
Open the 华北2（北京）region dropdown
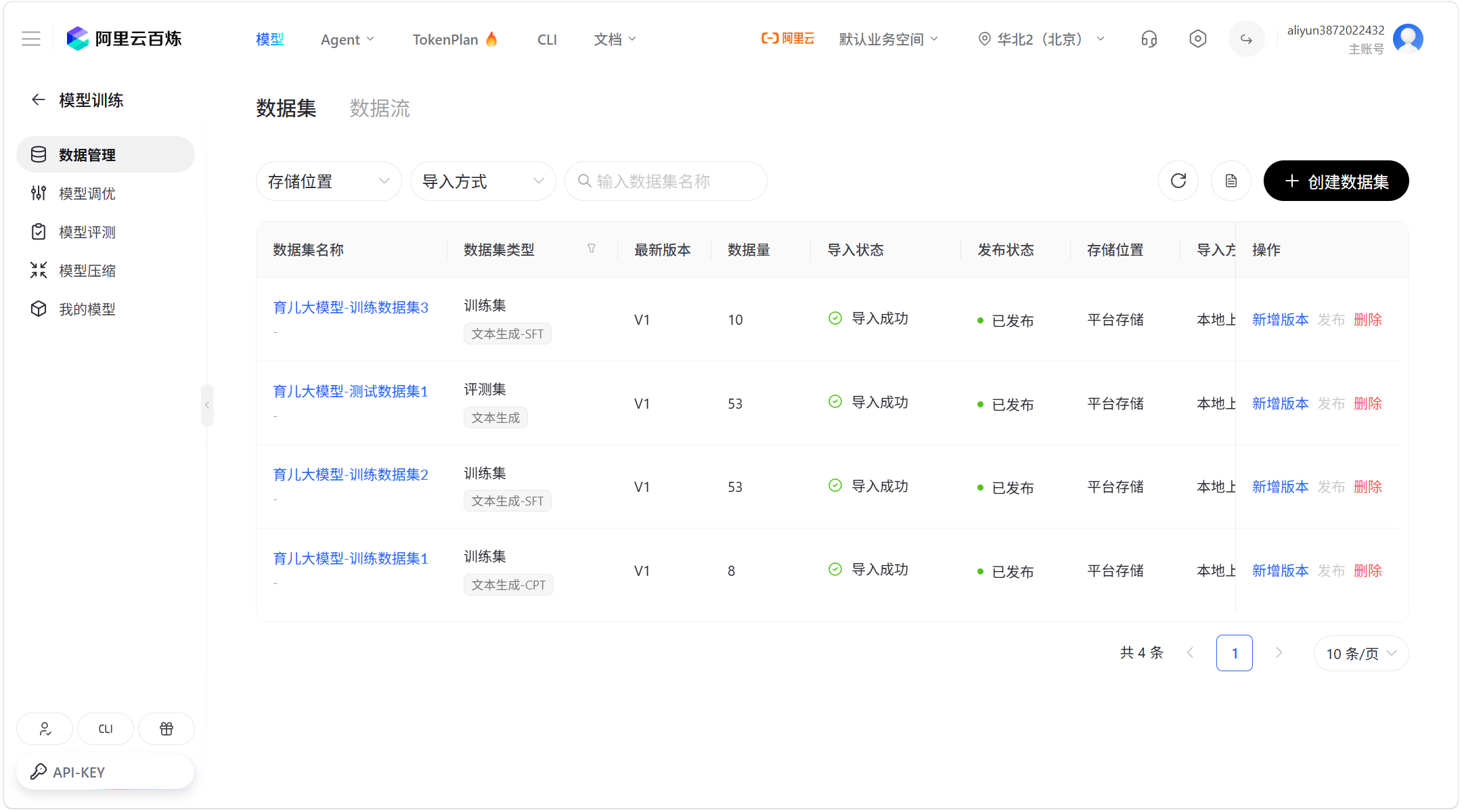coord(1042,40)
